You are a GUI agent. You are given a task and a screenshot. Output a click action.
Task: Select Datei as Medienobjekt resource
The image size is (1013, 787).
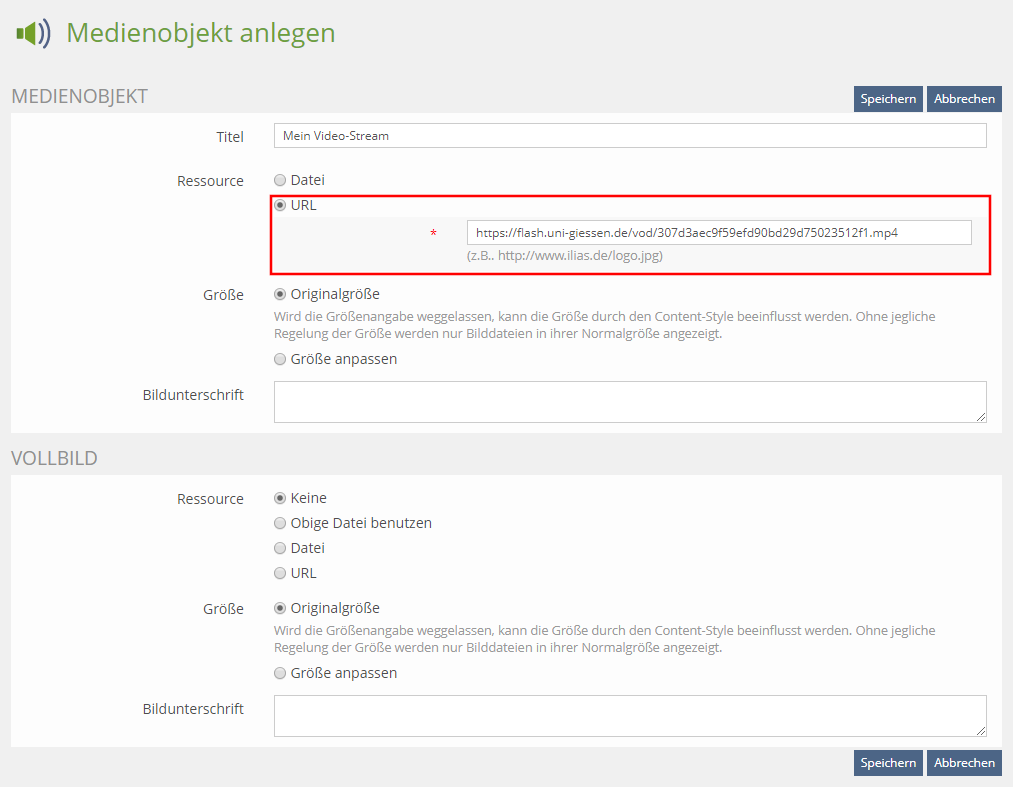point(281,180)
